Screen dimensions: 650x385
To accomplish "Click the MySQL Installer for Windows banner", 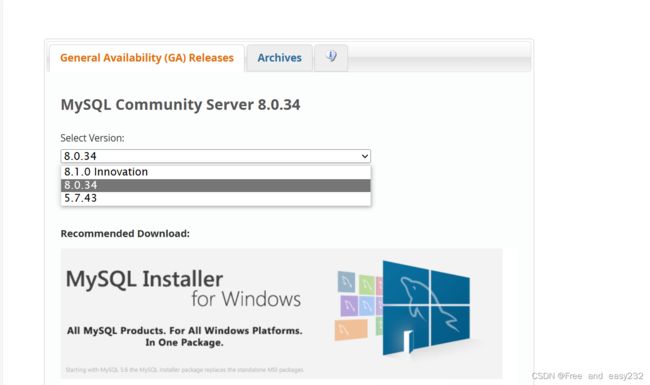I will click(281, 313).
